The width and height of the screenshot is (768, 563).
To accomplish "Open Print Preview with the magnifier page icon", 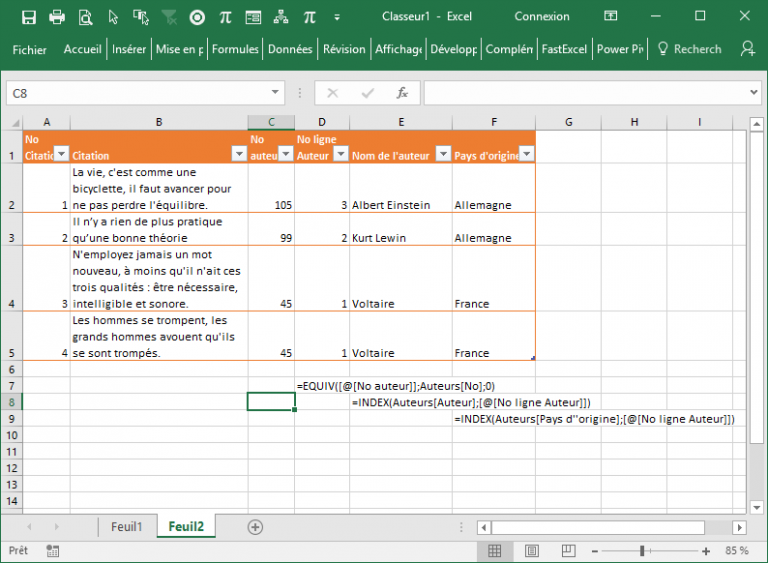I will coord(85,17).
